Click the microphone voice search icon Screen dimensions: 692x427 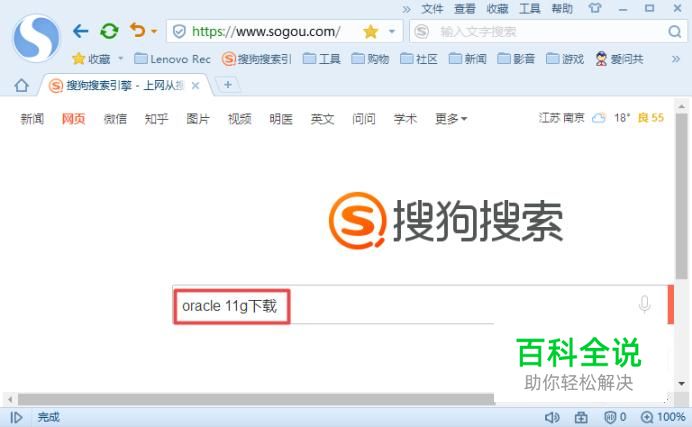pos(644,304)
